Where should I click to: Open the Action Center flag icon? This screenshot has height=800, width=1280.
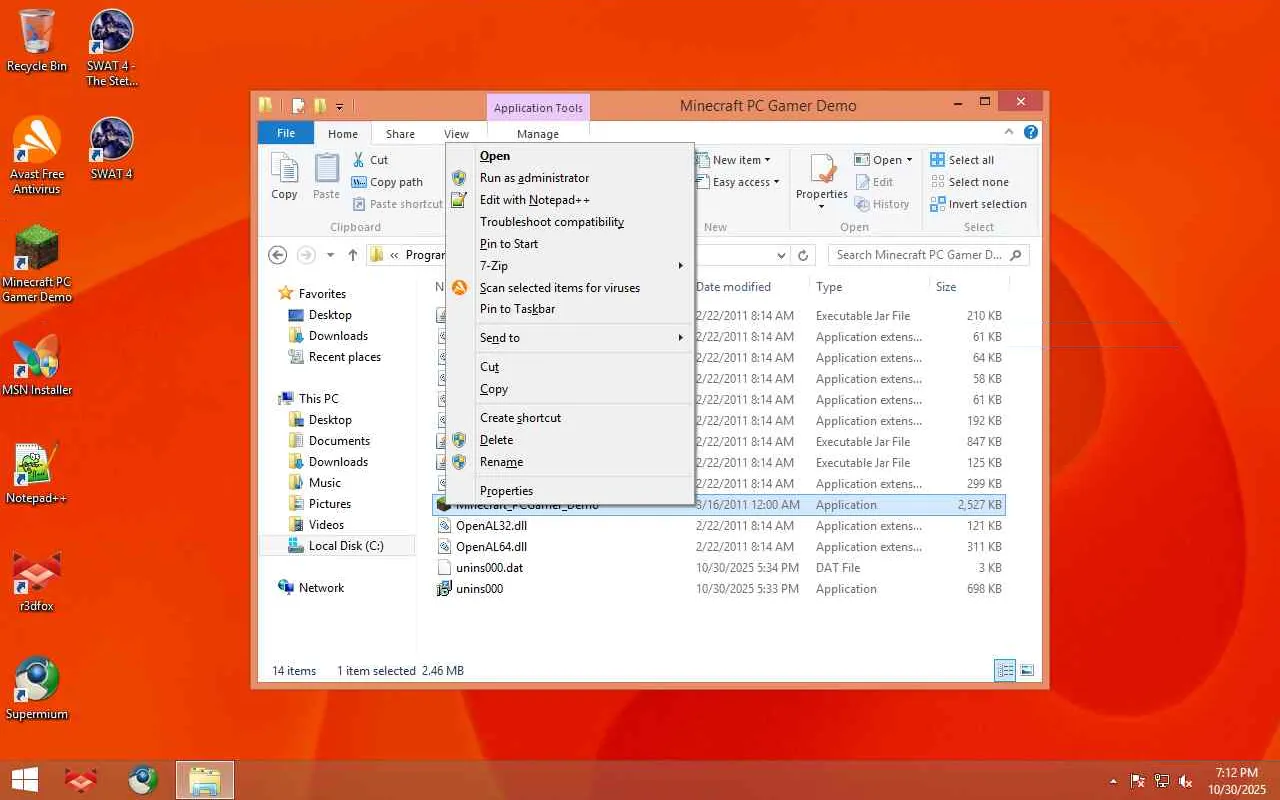pos(1138,781)
